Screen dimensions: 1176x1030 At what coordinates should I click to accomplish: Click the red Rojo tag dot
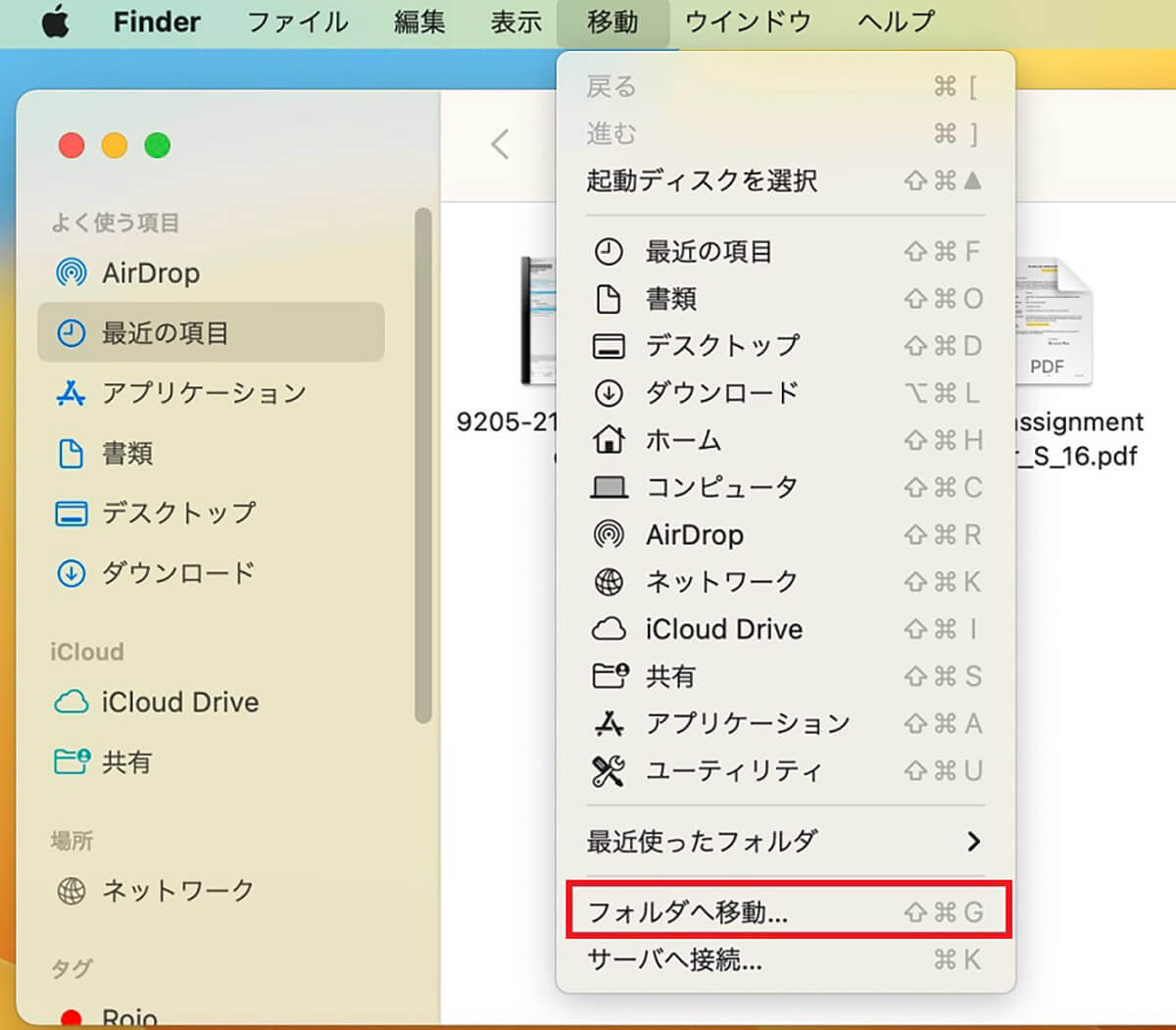71,1018
